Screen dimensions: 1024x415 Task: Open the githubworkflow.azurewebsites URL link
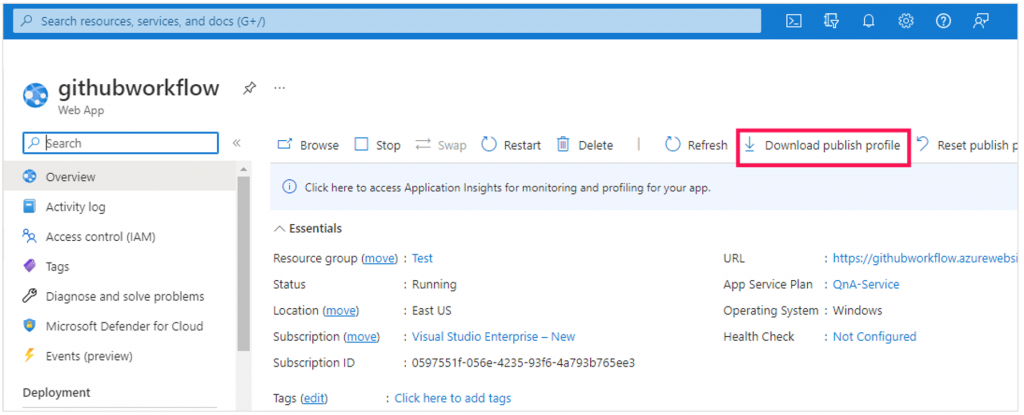pos(925,258)
